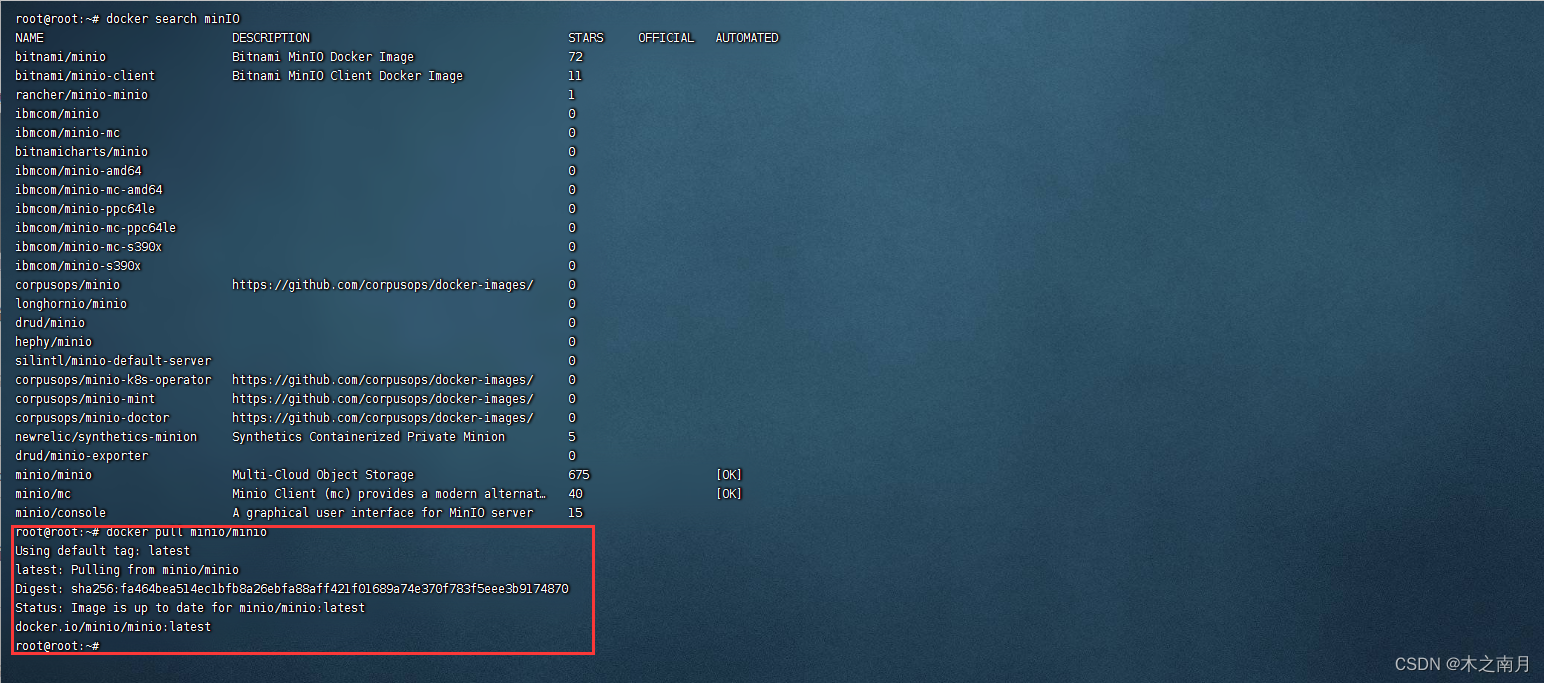
Task: Click the 'A graphical user interface' description
Action: pos(383,513)
